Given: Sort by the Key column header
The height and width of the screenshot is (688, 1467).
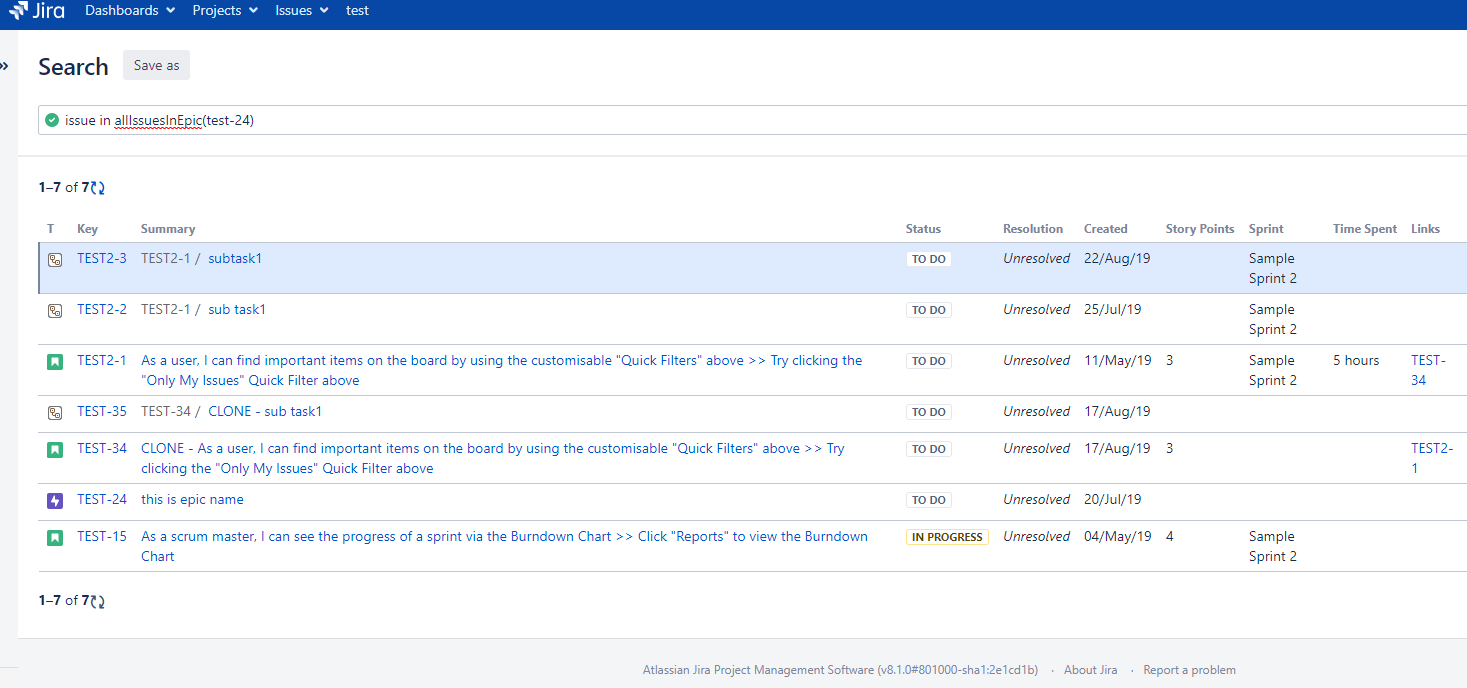Looking at the screenshot, I should pyautogui.click(x=88, y=229).
